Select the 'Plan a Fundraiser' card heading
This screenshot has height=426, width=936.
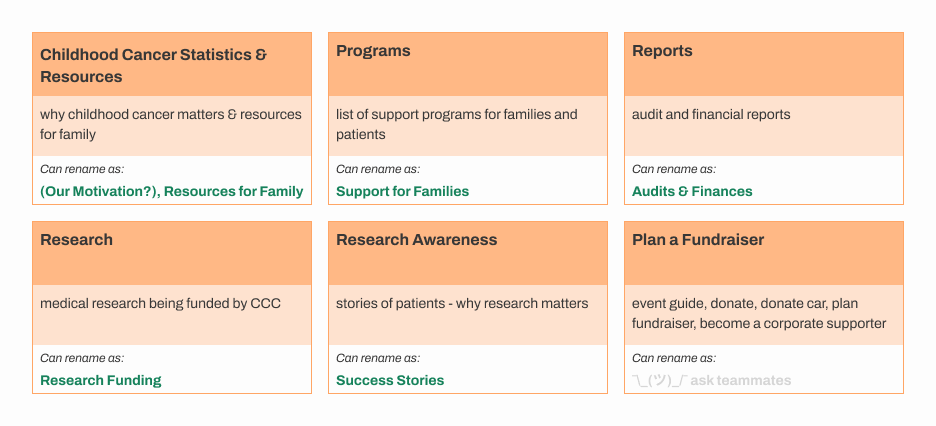tap(698, 240)
